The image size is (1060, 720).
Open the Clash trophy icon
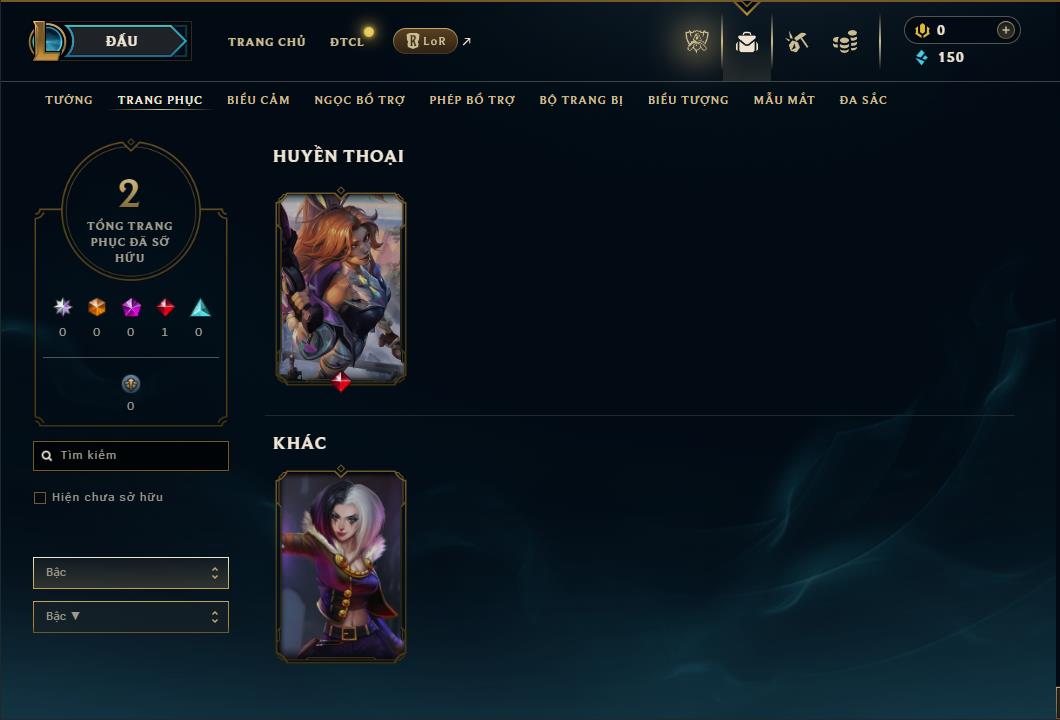697,41
